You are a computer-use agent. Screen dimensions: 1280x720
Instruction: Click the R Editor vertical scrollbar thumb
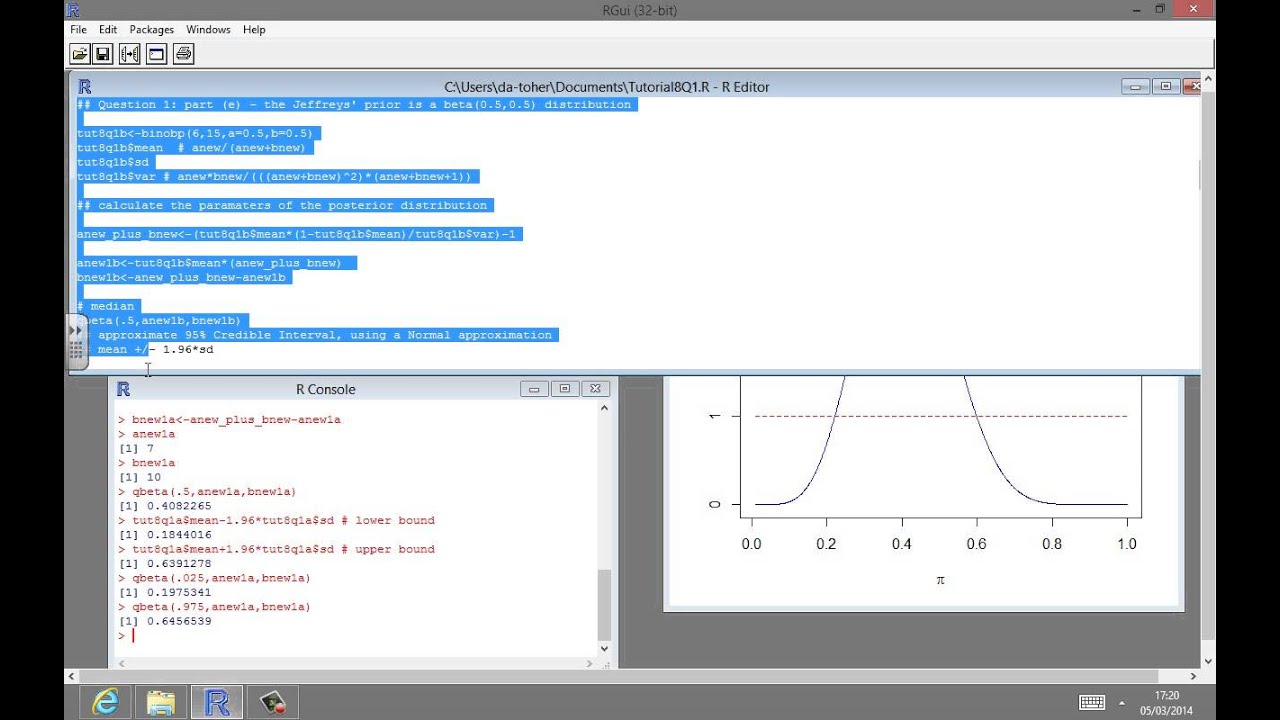[x=1198, y=175]
